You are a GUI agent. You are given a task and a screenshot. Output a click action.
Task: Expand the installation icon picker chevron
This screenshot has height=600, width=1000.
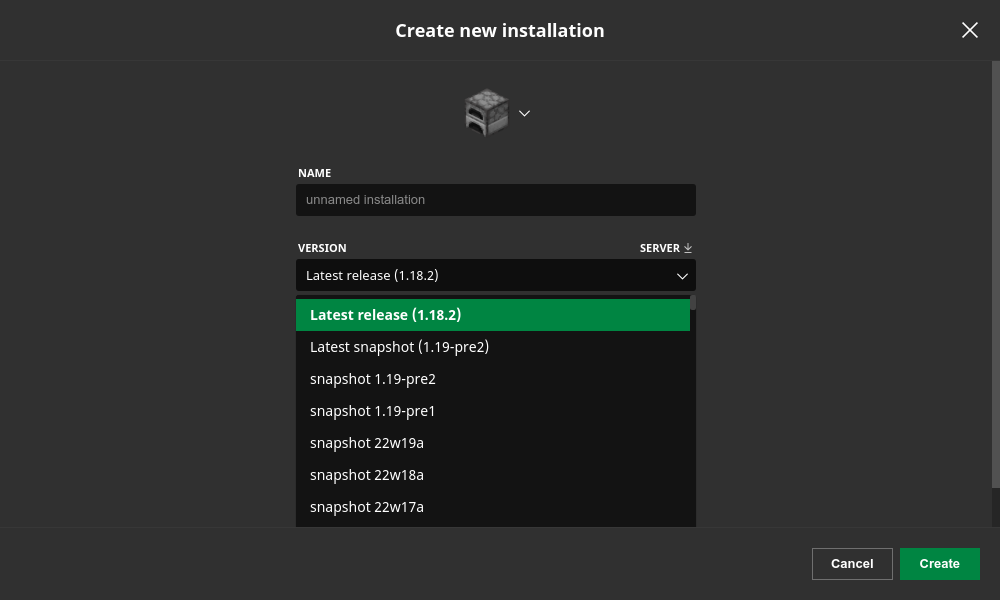524,113
